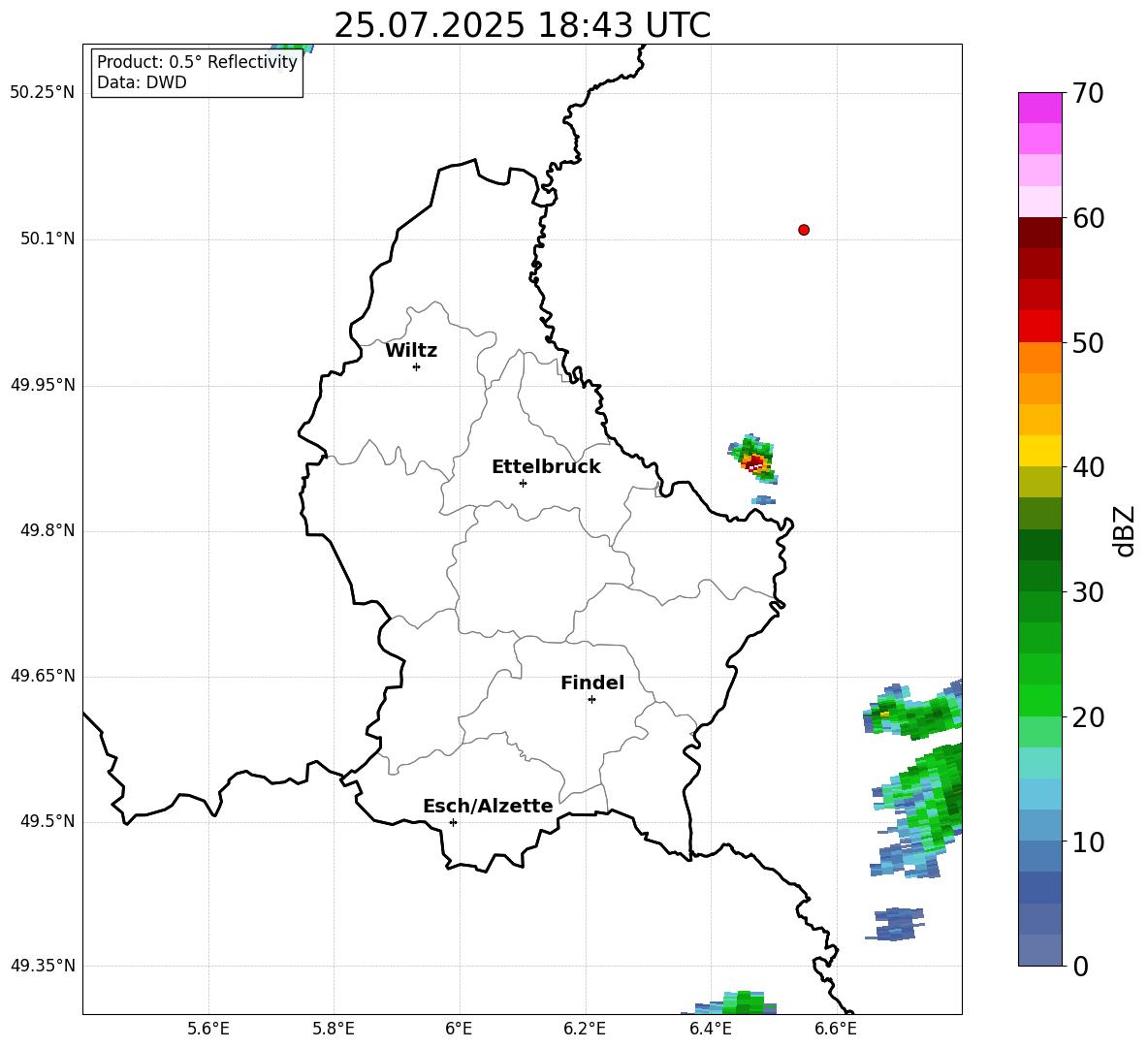Click the Esch/Alzette cross marker
Viewport: 1148px width, 1048px height.
(453, 822)
